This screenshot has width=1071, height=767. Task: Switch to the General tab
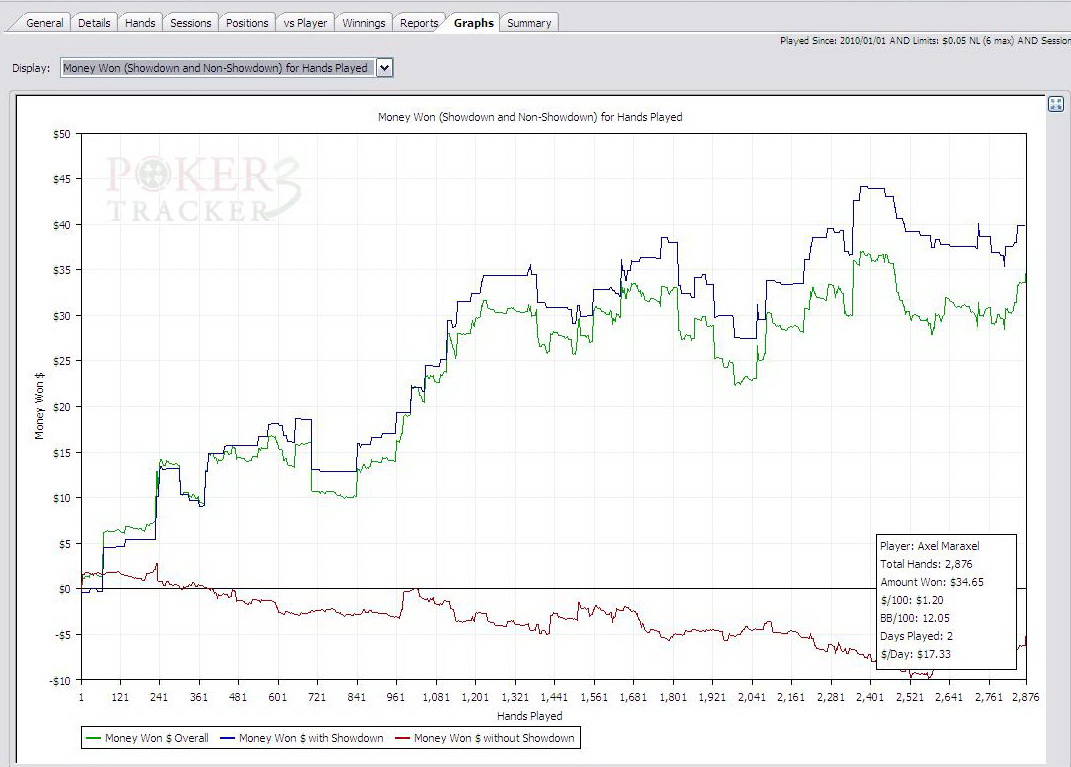click(44, 23)
